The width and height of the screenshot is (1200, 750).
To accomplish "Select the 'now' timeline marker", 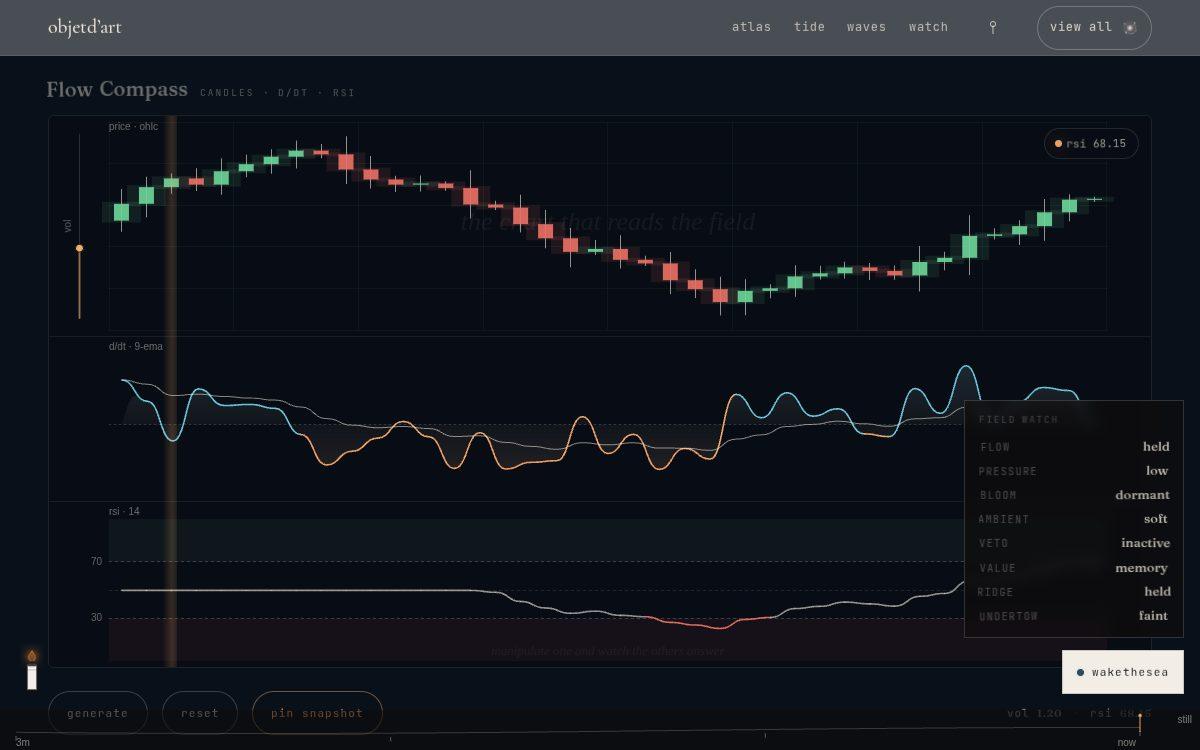I will pyautogui.click(x=1127, y=742).
